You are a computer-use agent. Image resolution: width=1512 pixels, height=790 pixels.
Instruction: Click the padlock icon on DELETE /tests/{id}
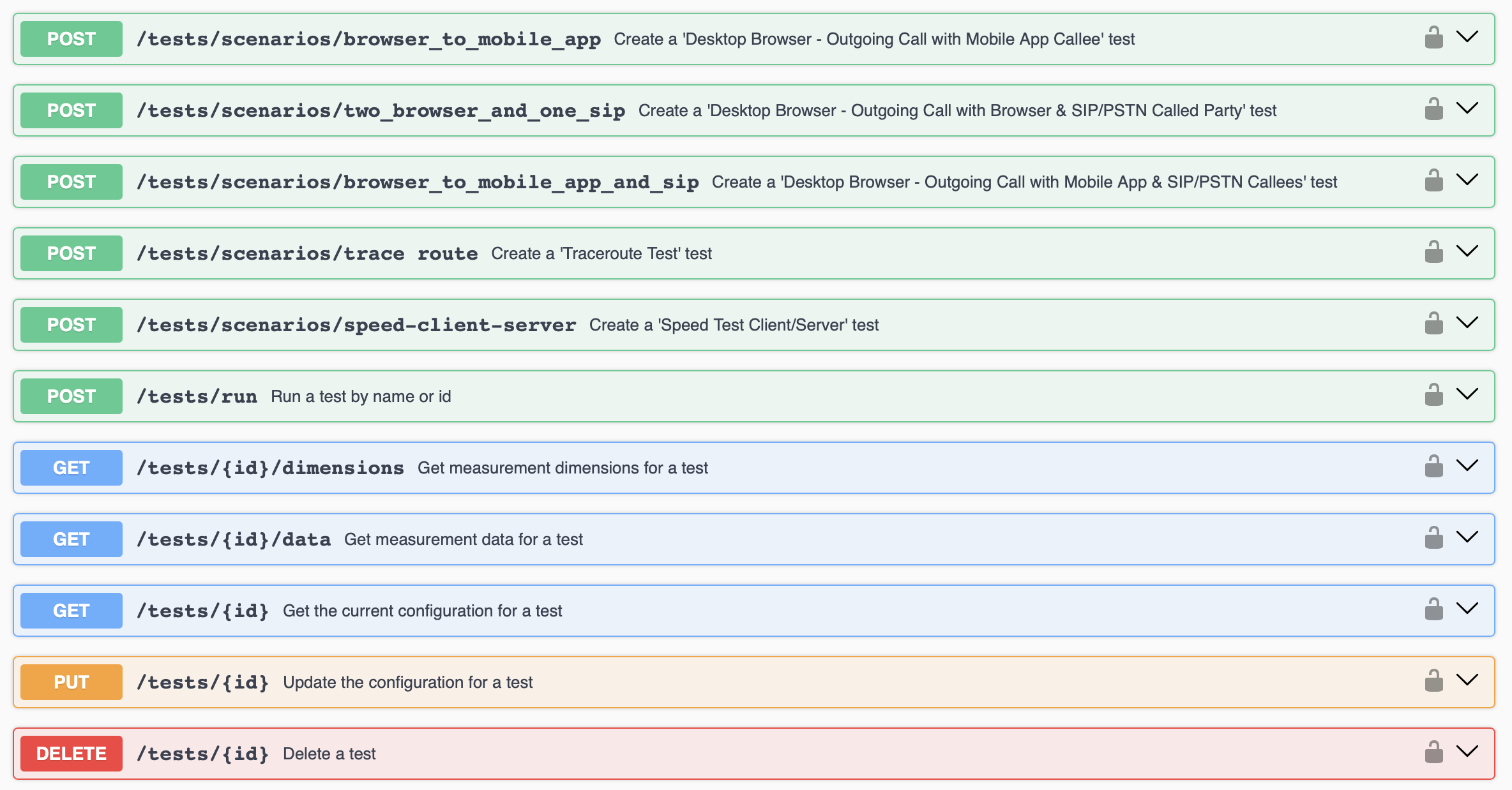pyautogui.click(x=1434, y=752)
